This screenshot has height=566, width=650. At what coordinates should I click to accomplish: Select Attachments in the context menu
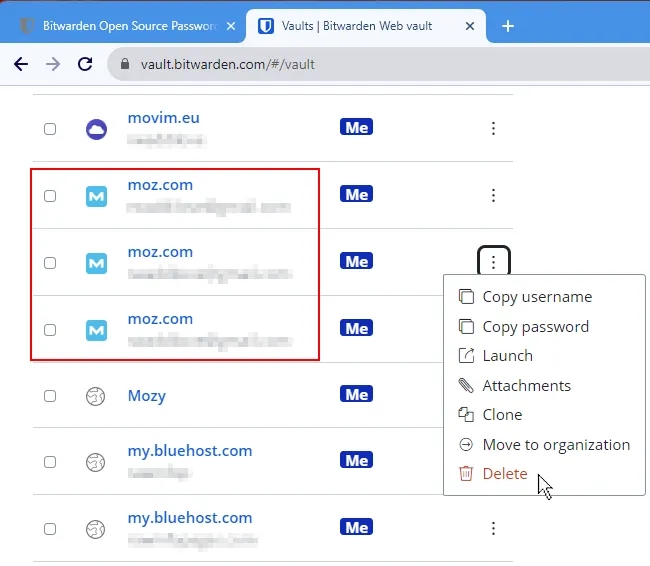(x=544, y=386)
